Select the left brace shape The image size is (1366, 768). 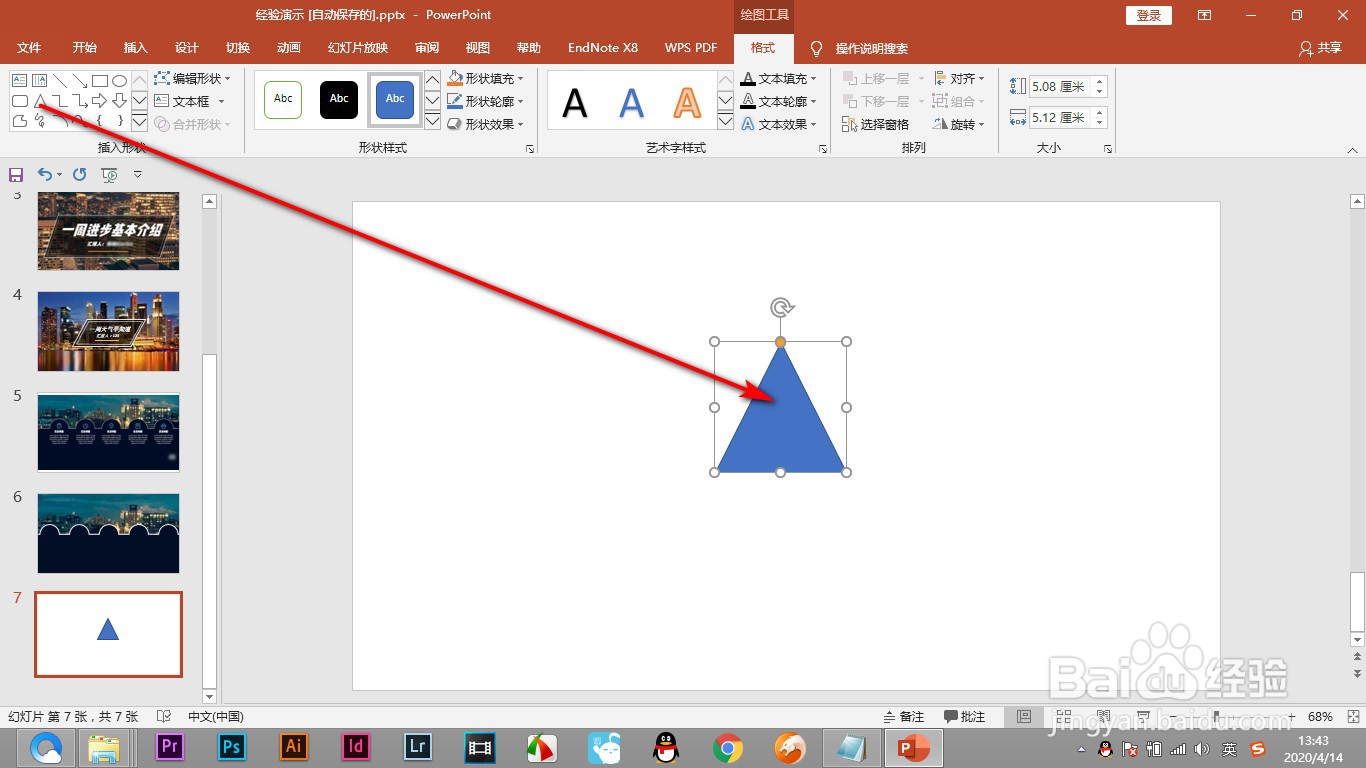click(99, 121)
